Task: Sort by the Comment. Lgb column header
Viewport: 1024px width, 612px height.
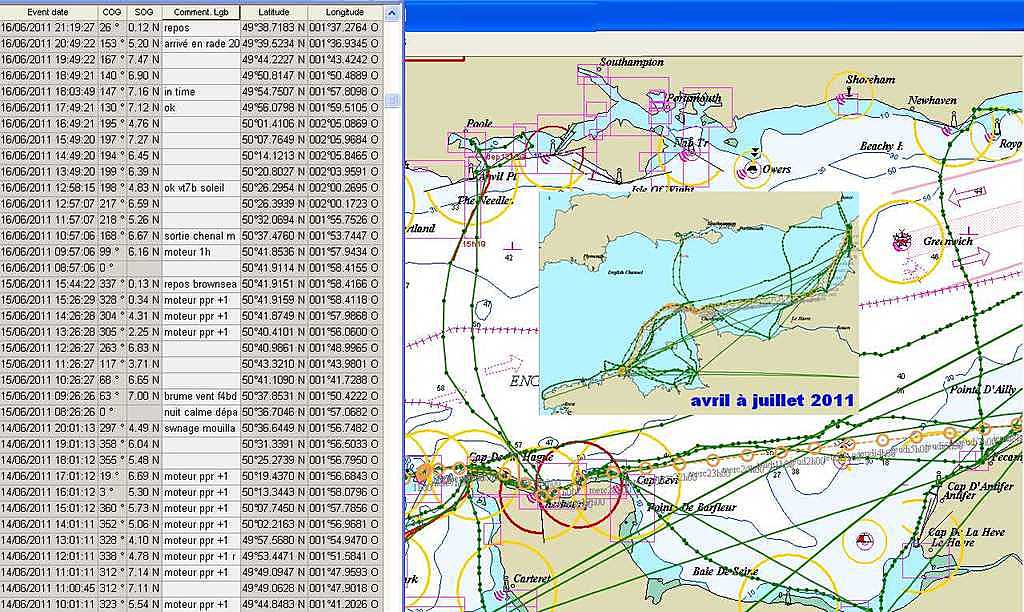Action: [200, 12]
